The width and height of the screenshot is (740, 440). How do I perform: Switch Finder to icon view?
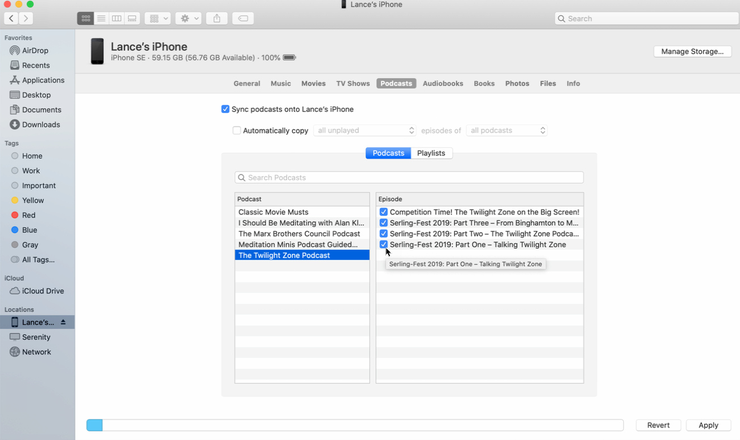coord(85,18)
